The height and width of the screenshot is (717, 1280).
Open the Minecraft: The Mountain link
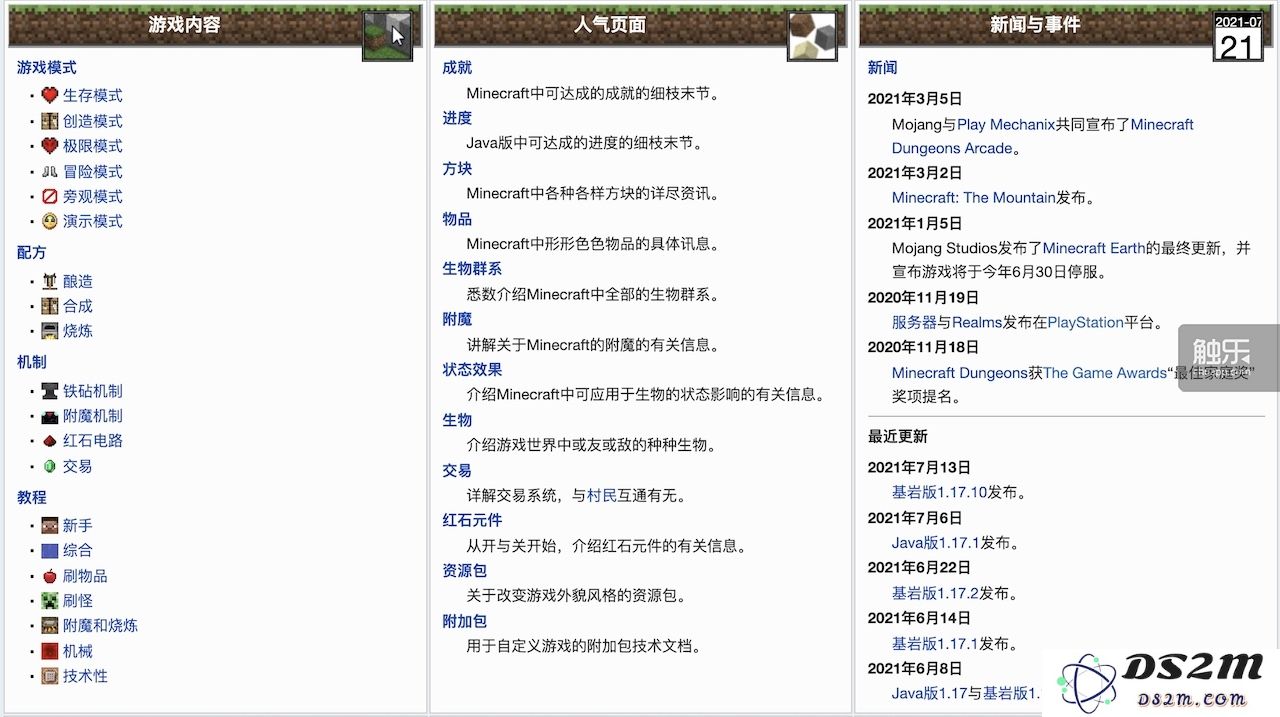(x=974, y=198)
